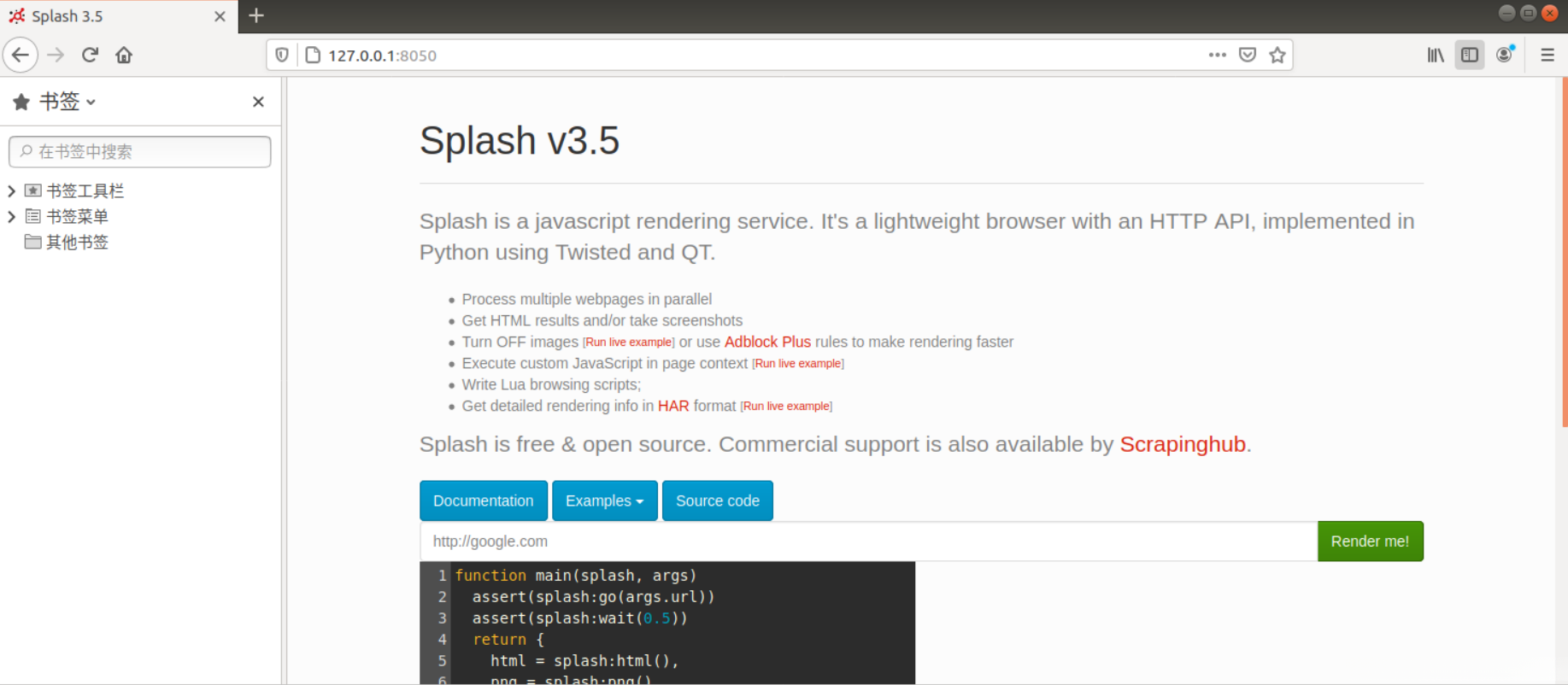Viewport: 1568px width, 685px height.
Task: Open a new browser tab
Action: (x=256, y=16)
